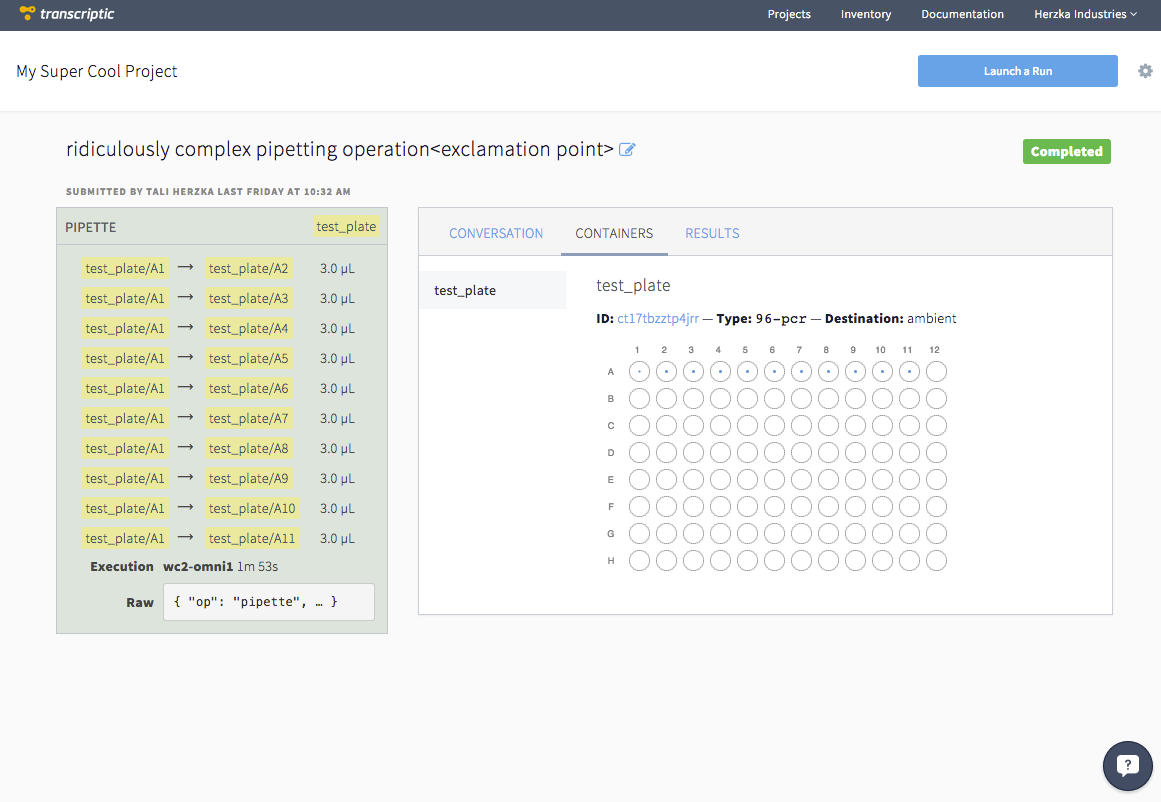Viewport: 1161px width, 802px height.
Task: Open Projects in the top navigation
Action: (x=789, y=15)
